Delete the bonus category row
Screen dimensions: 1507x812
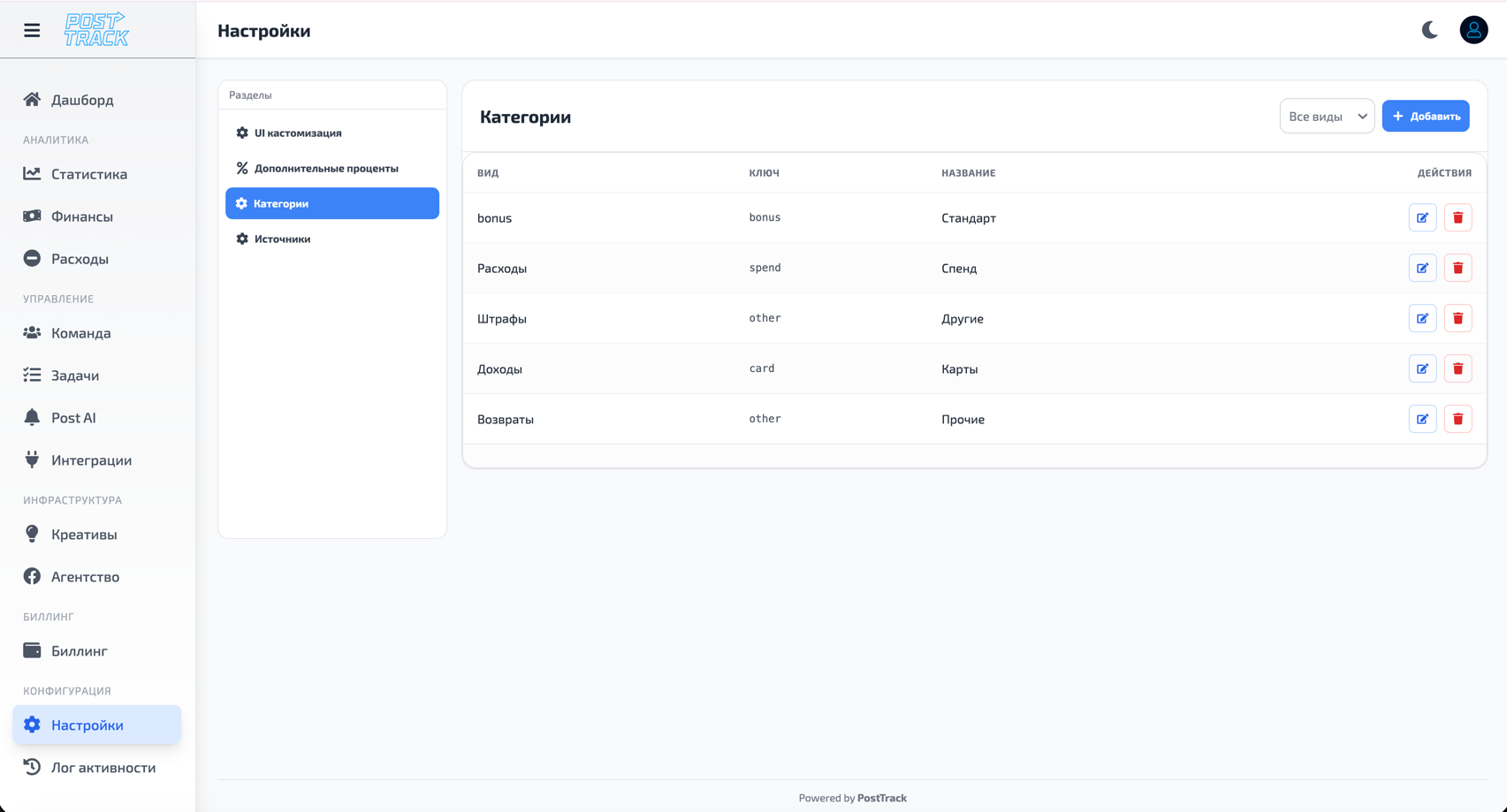(x=1458, y=217)
